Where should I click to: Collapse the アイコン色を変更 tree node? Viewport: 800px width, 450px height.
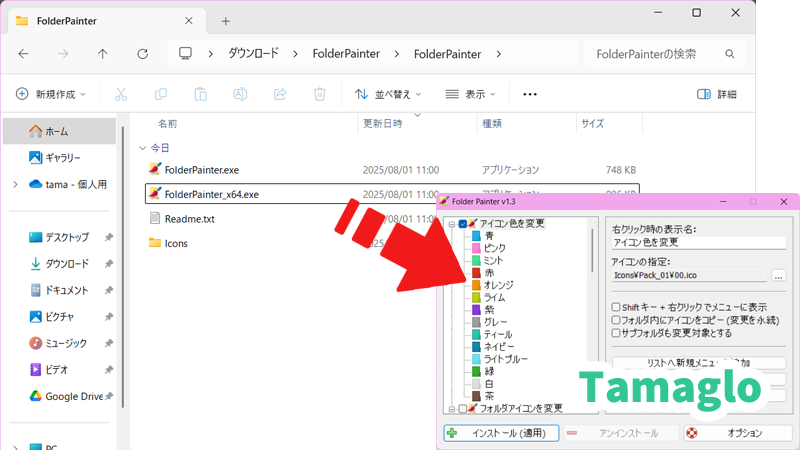(x=452, y=224)
